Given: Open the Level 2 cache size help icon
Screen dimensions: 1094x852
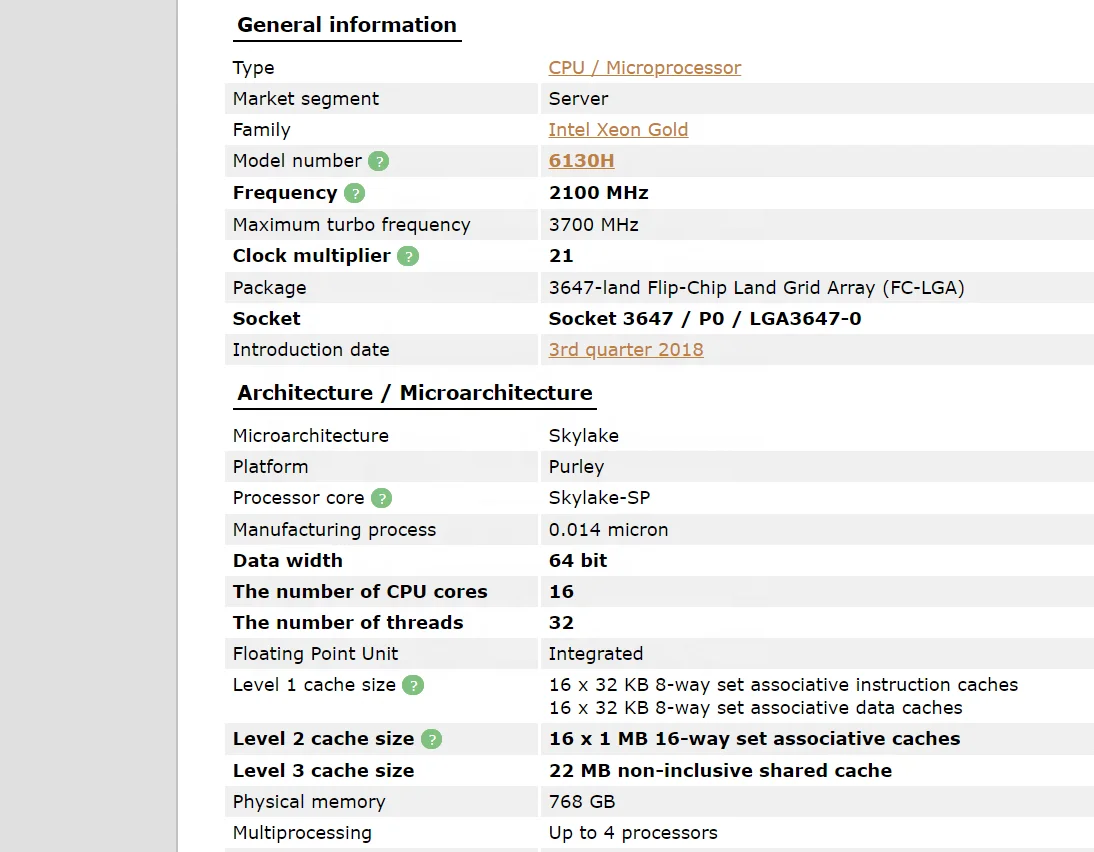Looking at the screenshot, I should point(432,739).
